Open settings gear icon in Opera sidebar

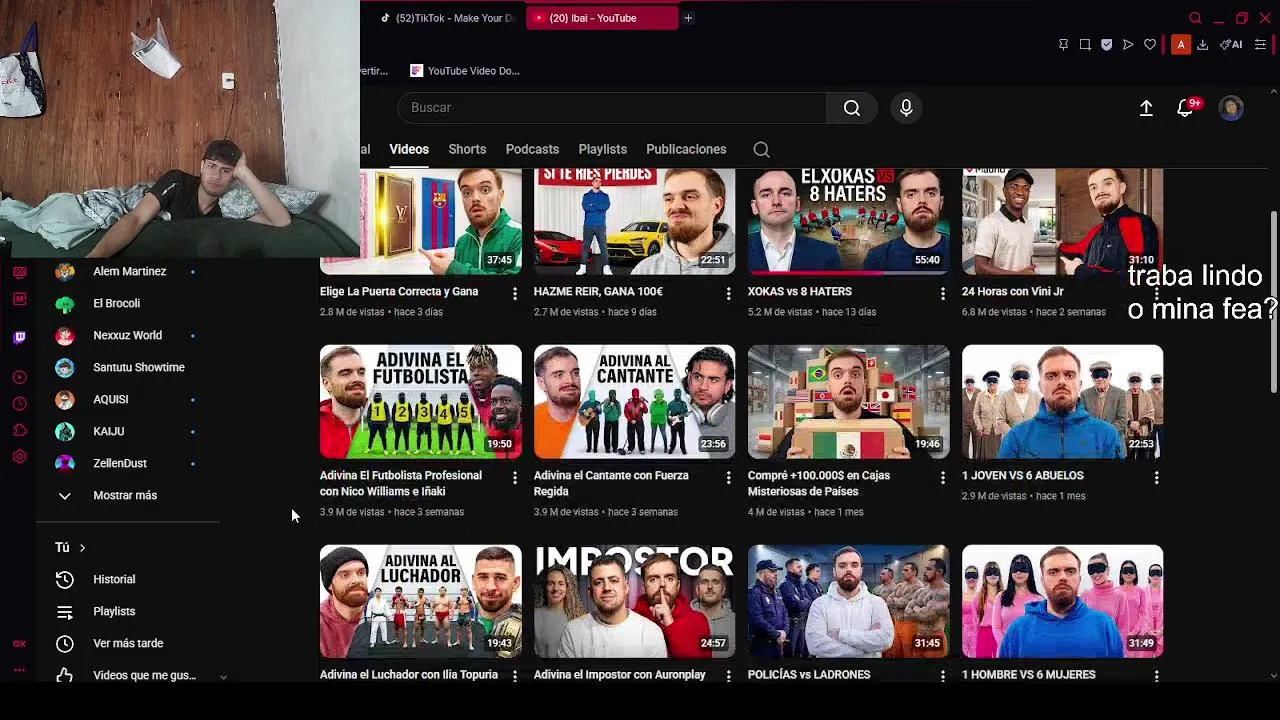coord(19,457)
